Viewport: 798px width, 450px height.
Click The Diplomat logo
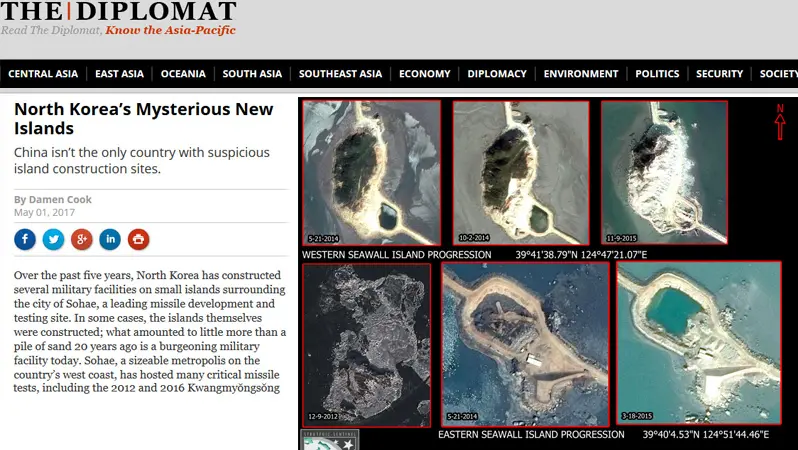[118, 11]
